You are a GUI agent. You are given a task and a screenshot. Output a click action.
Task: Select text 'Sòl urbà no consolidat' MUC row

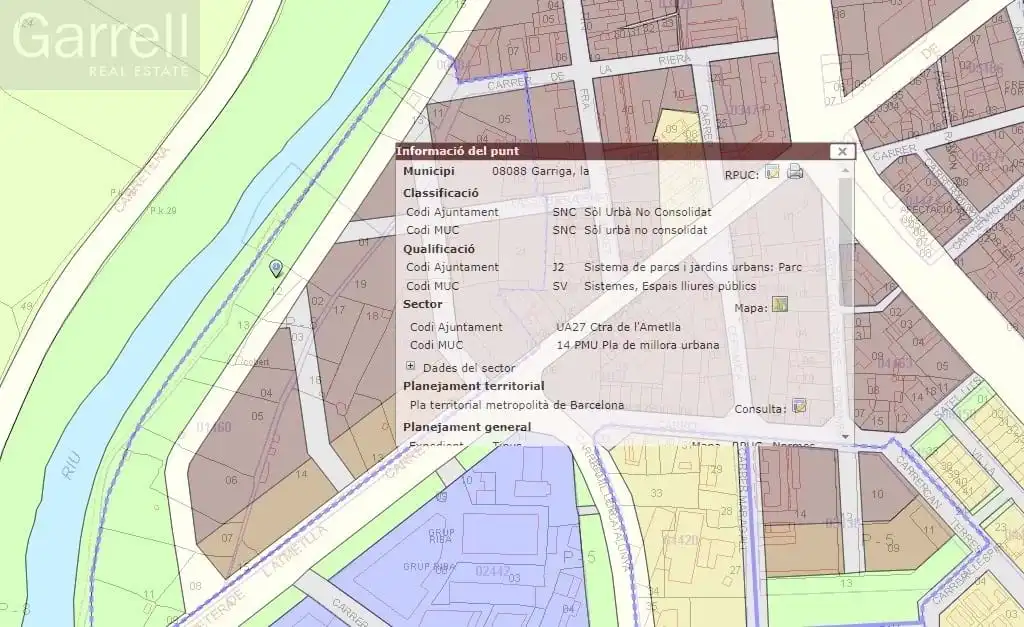[646, 230]
